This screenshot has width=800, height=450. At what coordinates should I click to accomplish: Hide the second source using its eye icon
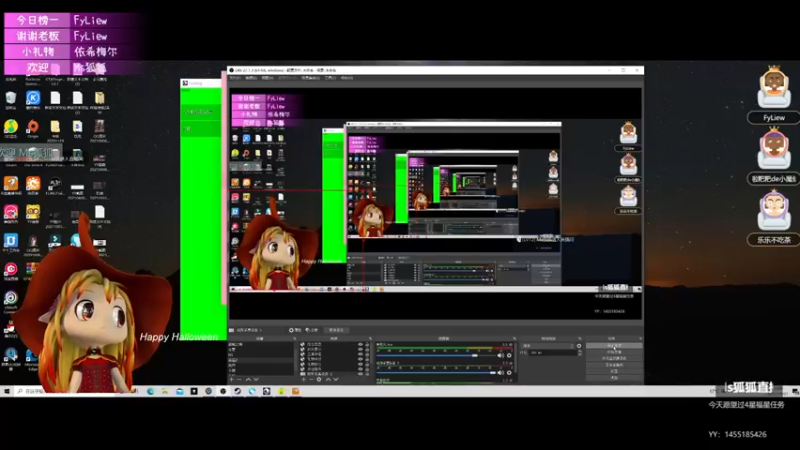[x=360, y=349]
